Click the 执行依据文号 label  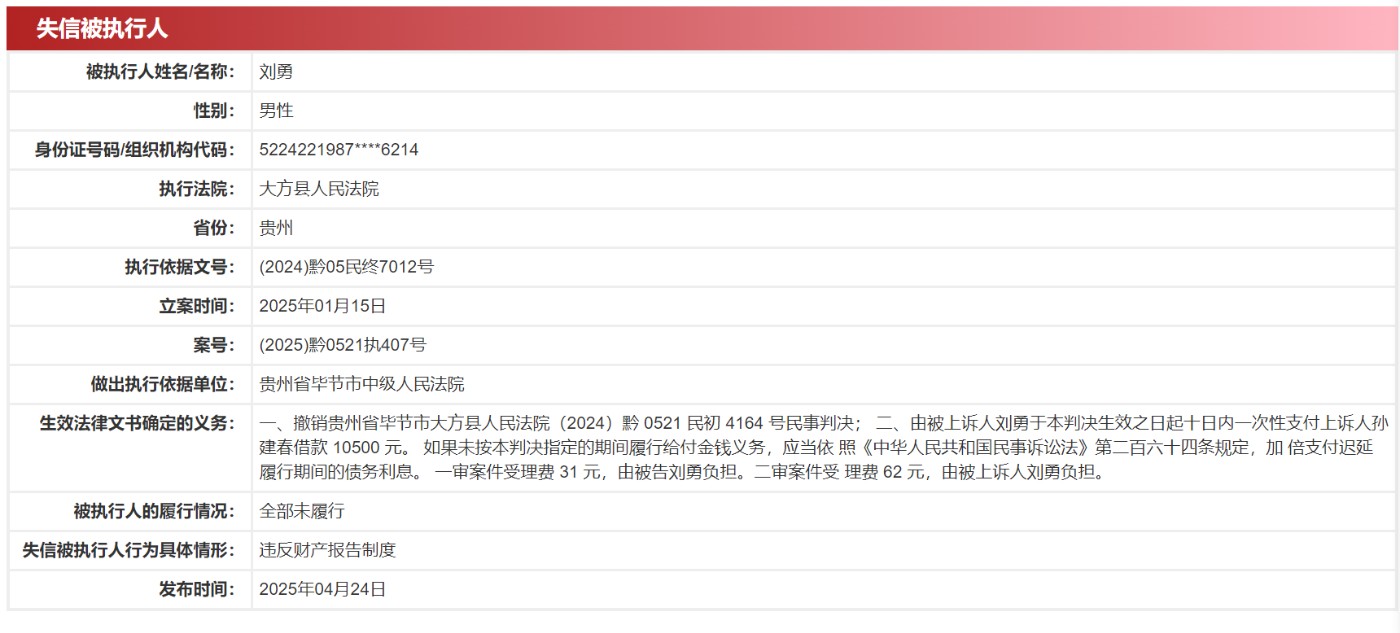180,267
